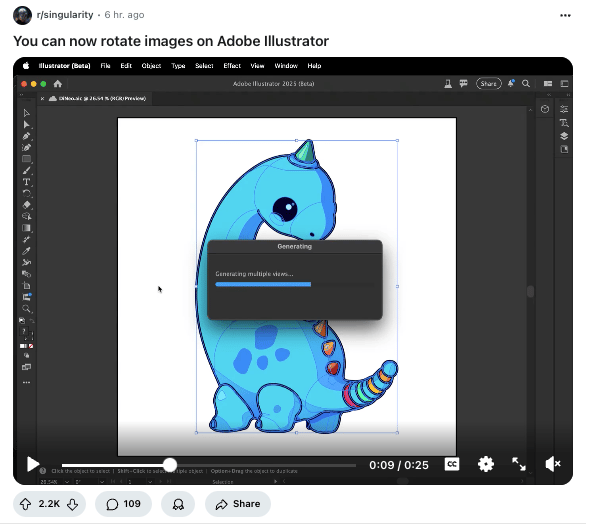Screen dimensions: 594x525
Task: Open r/singularity subreddit link
Action: (65, 15)
